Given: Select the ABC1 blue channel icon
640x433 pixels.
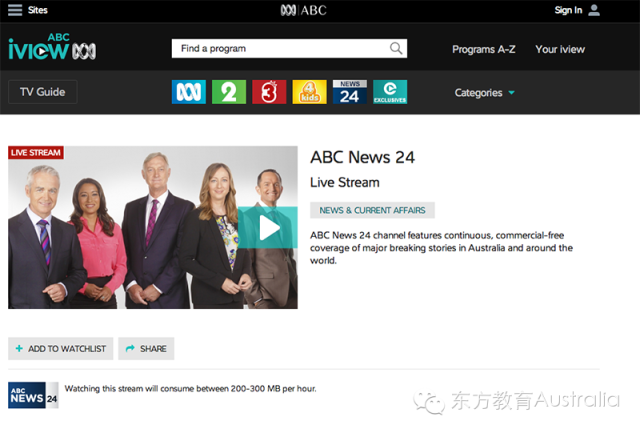Looking at the screenshot, I should (x=189, y=92).
